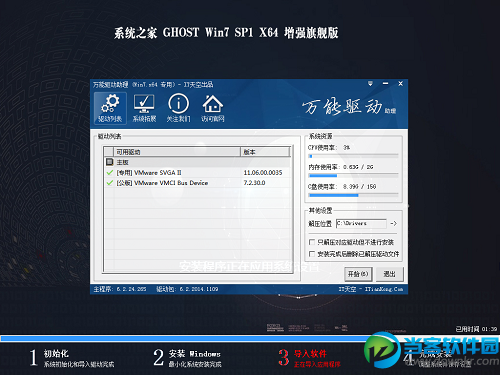Open the 关注我们 info icon
500x375 pixels.
tap(178, 108)
